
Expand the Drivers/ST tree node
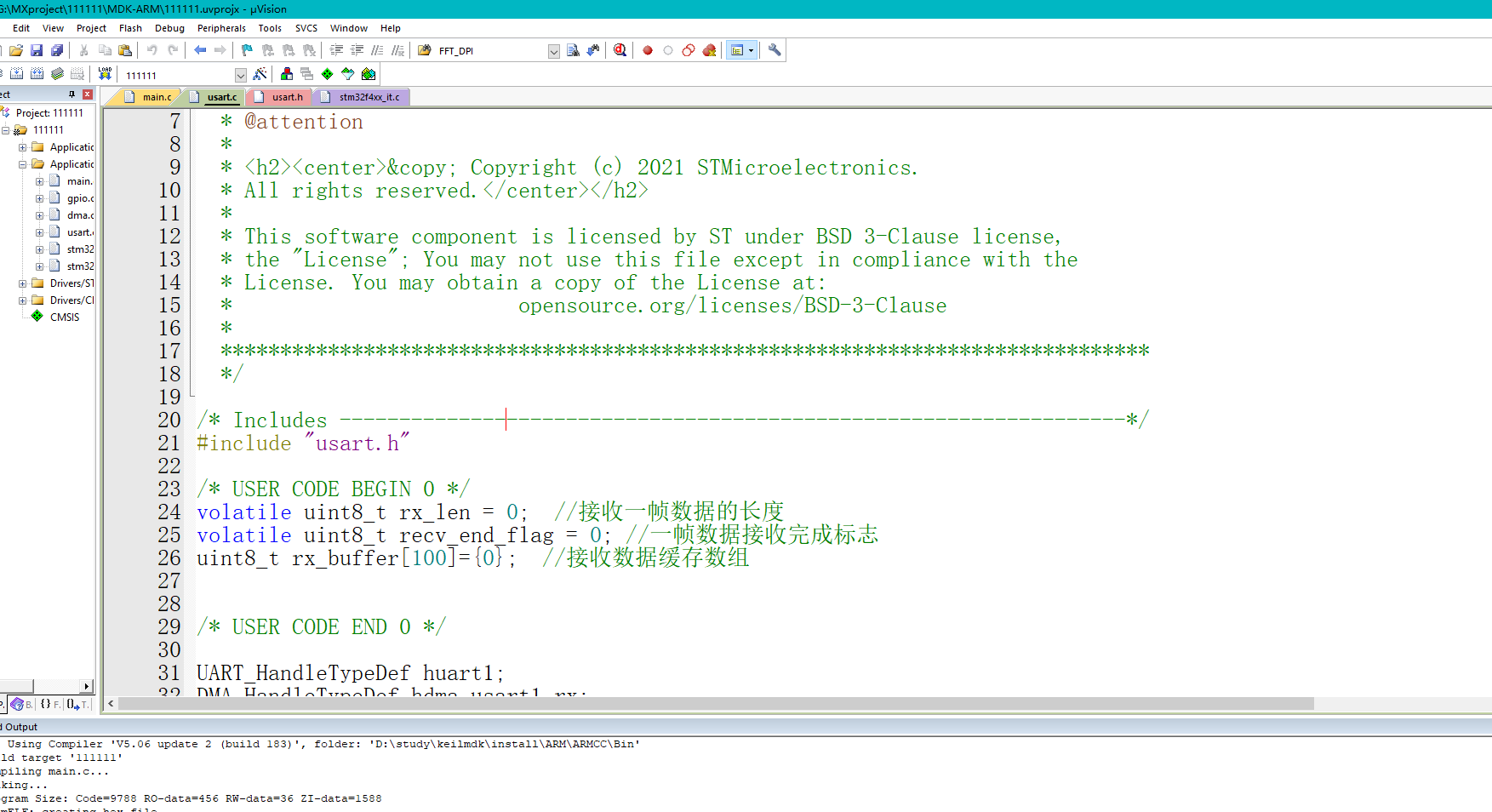[x=22, y=283]
